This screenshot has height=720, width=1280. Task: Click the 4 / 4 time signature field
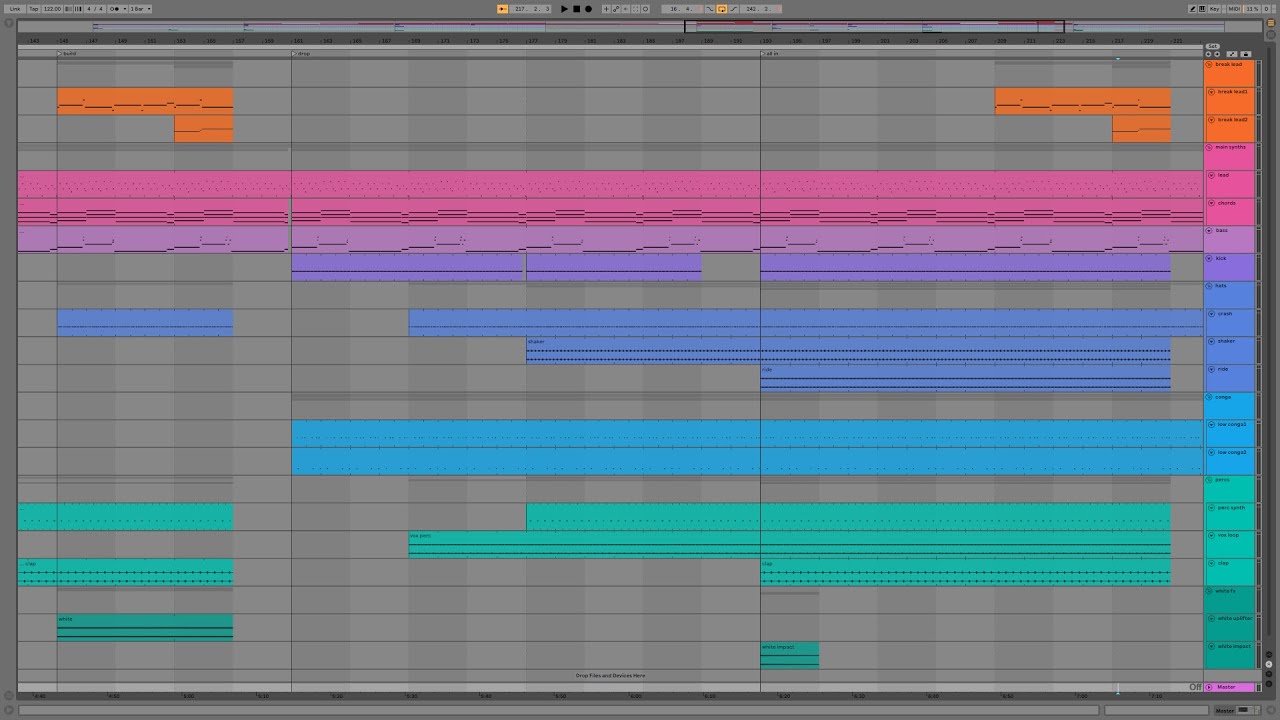(95, 9)
